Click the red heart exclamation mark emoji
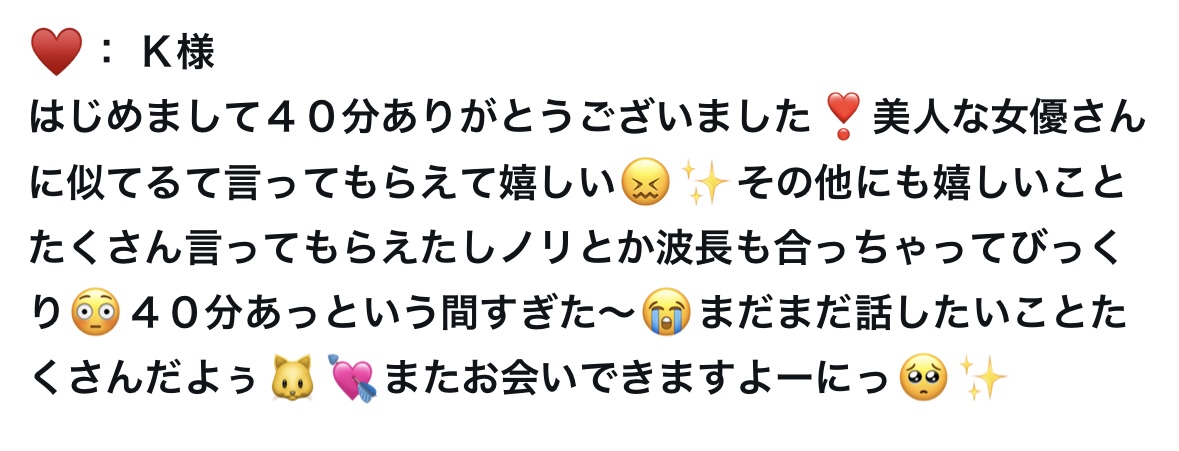The height and width of the screenshot is (451, 1179). click(841, 118)
